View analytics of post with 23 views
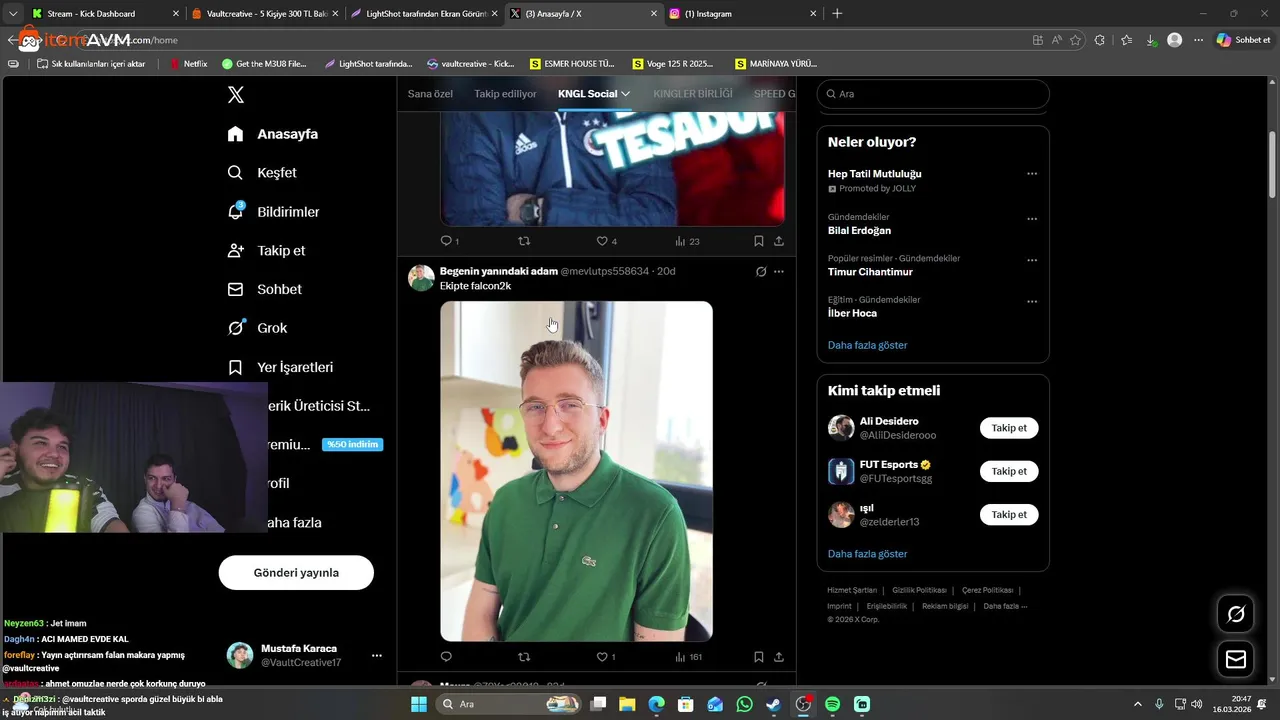The width and height of the screenshot is (1280, 720). coord(687,241)
